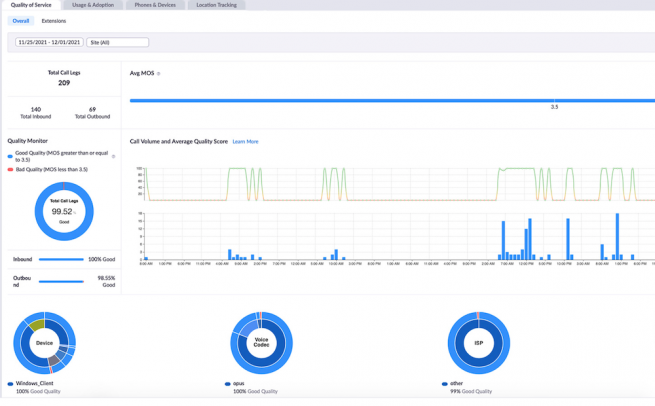
Task: Click the Good Quality blue legend marker
Action: [x=10, y=156]
